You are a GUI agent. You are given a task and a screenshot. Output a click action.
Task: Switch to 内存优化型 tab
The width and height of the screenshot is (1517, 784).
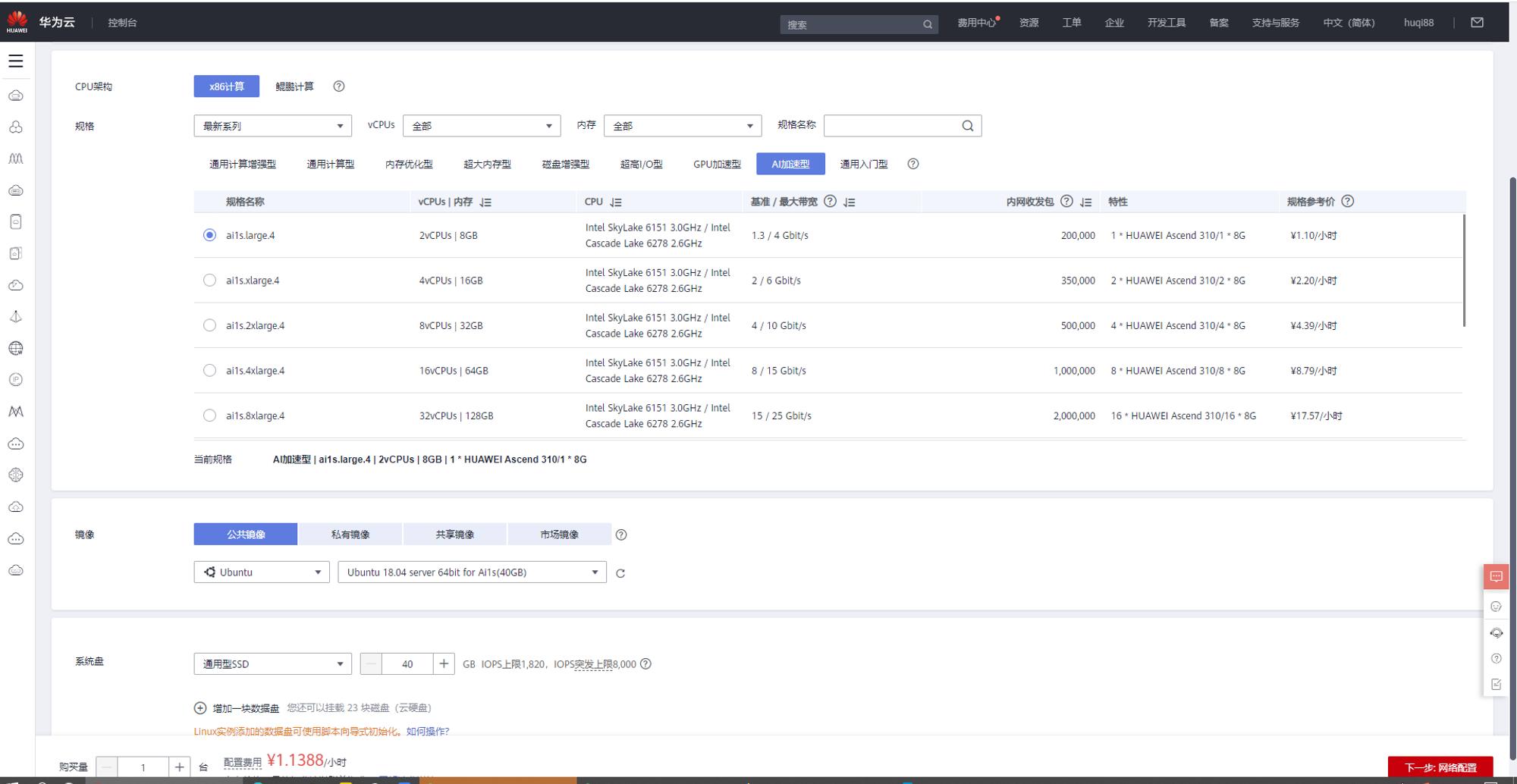coord(409,165)
